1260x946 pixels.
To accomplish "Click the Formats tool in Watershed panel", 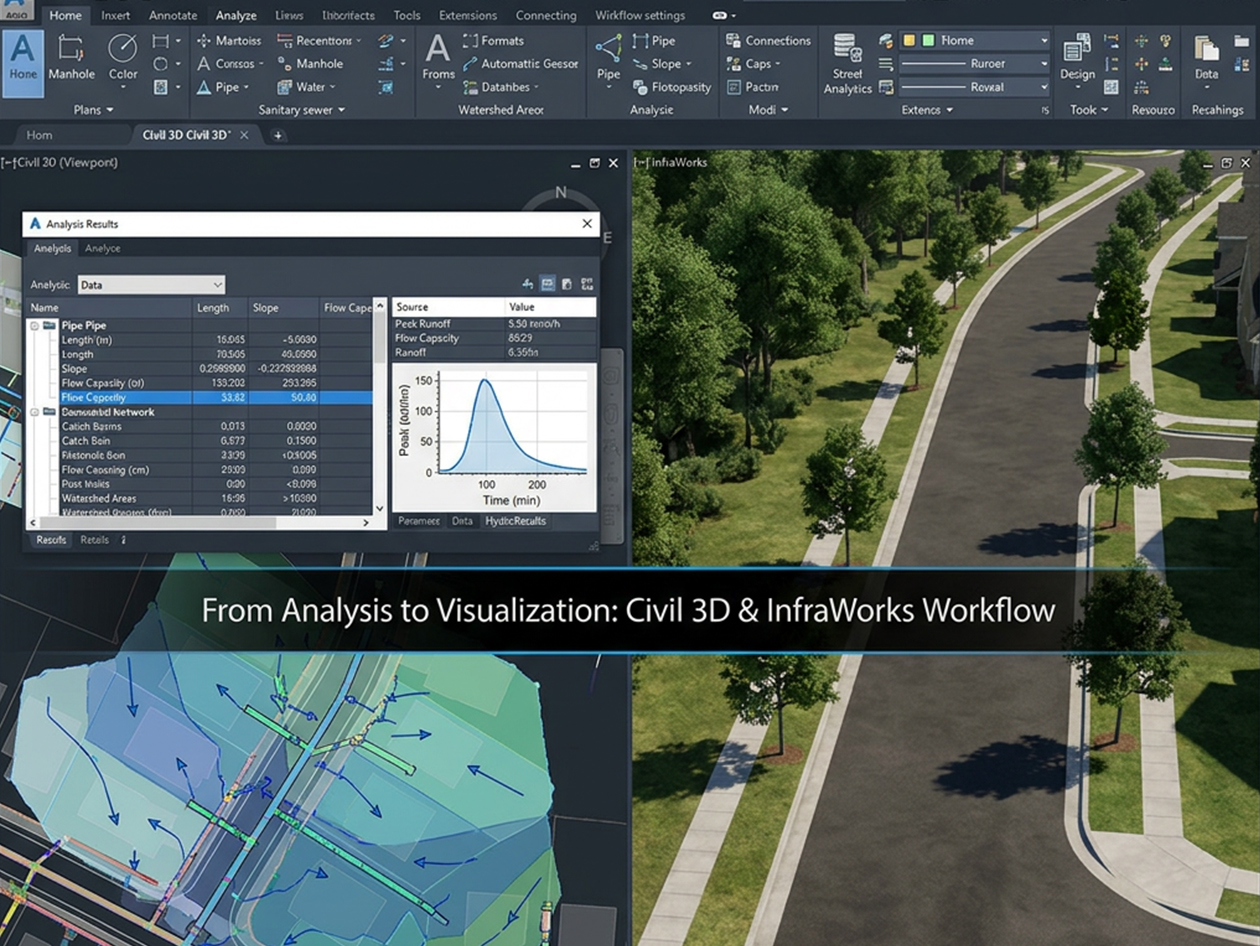I will (494, 41).
